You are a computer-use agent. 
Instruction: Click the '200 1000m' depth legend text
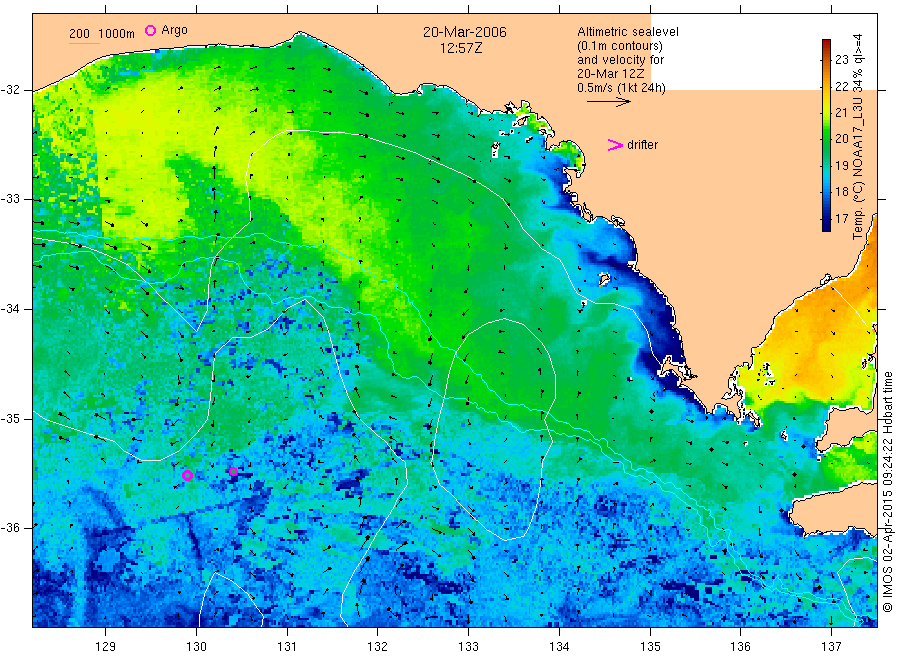pyautogui.click(x=102, y=34)
